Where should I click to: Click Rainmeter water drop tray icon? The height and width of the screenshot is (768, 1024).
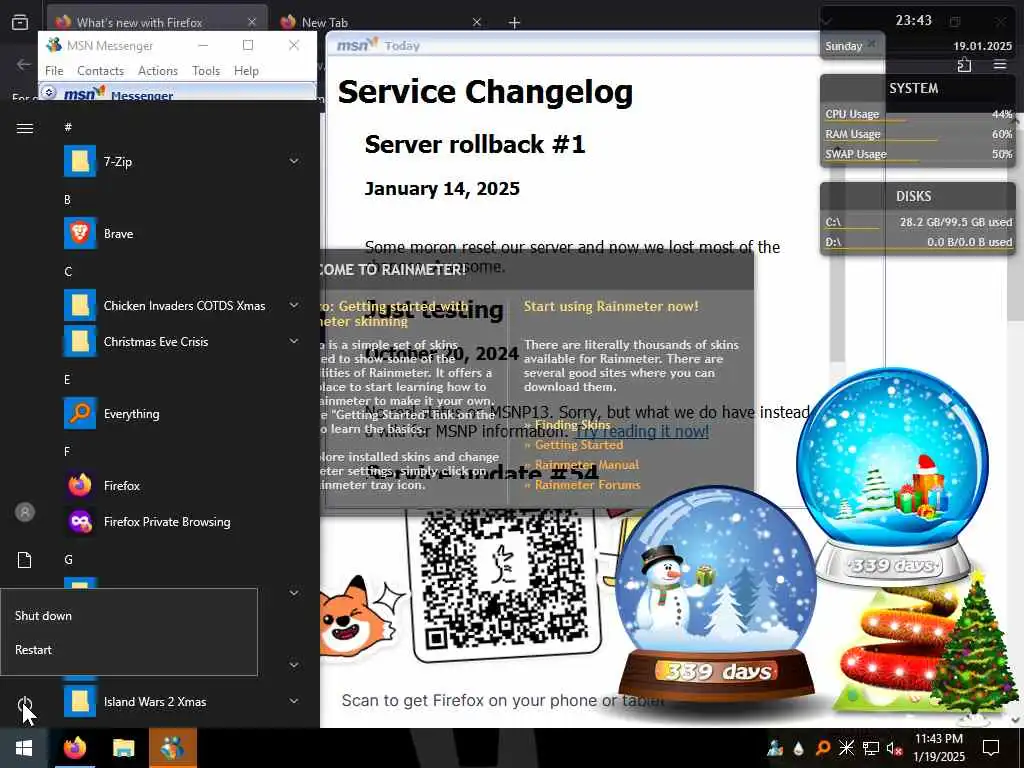(798, 748)
